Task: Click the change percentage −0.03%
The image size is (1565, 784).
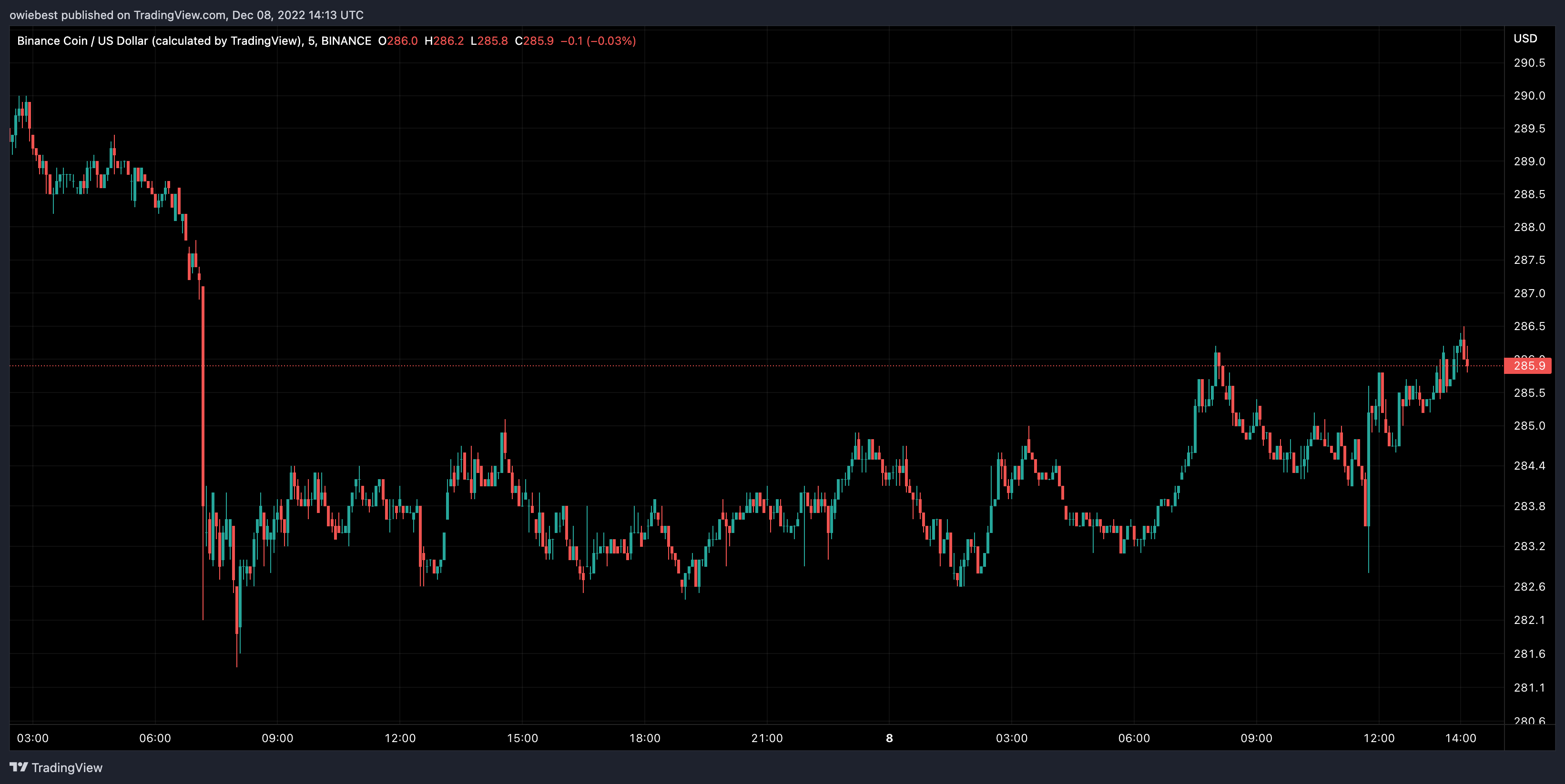Action: coord(611,40)
